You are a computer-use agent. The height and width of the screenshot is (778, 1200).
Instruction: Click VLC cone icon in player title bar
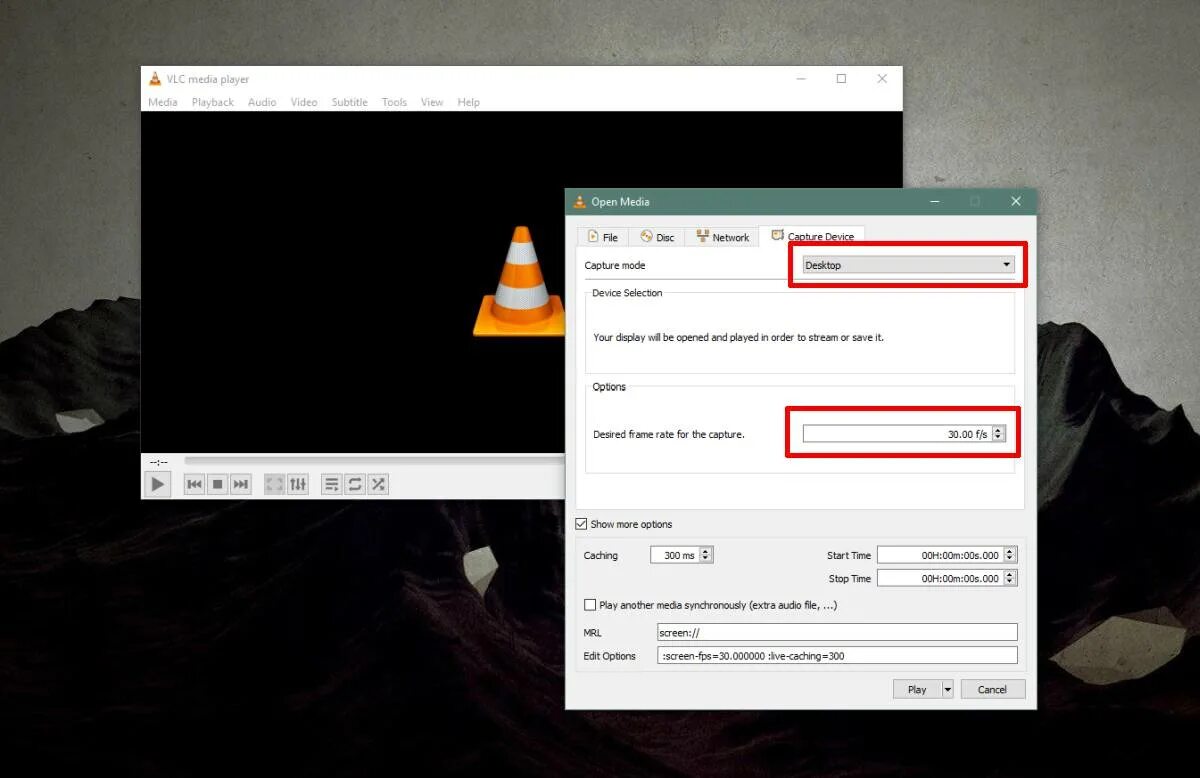click(x=154, y=79)
